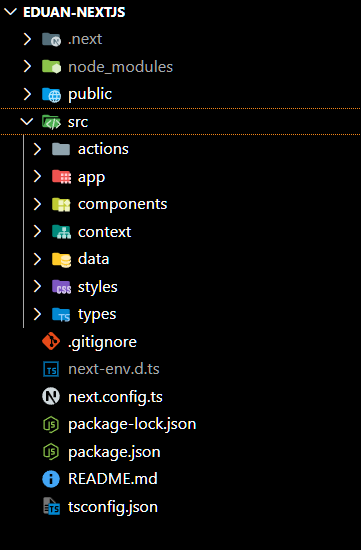This screenshot has width=361, height=550.
Task: Select the actions folder label
Action: (103, 149)
